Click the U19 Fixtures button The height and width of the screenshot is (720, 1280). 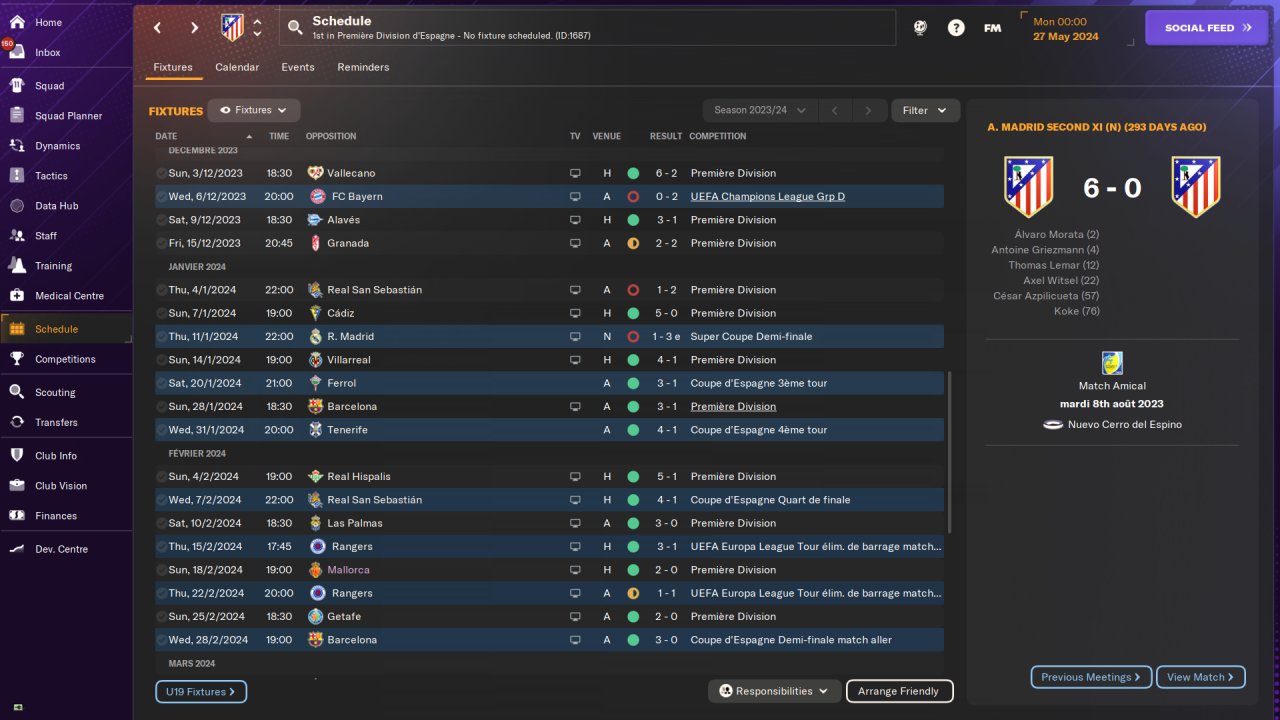click(201, 691)
